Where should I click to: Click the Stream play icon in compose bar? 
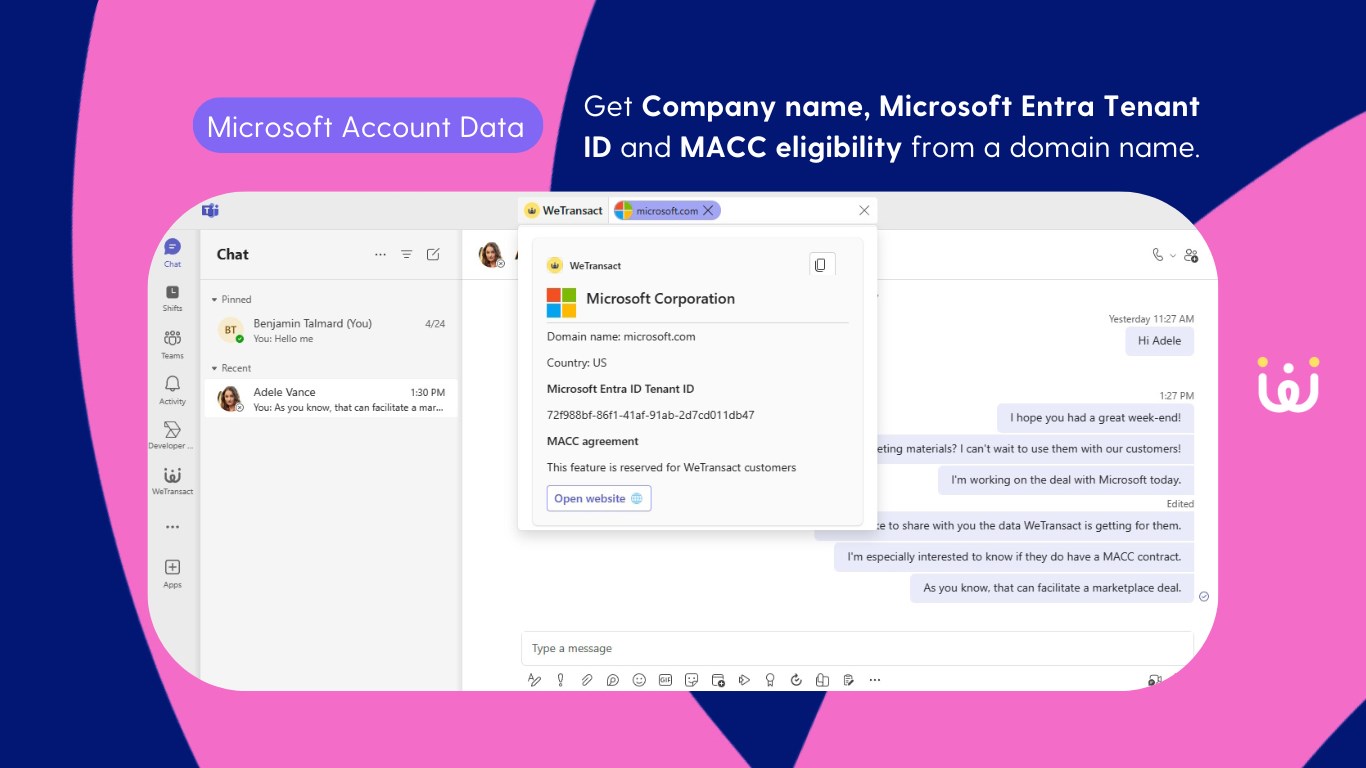coord(744,680)
